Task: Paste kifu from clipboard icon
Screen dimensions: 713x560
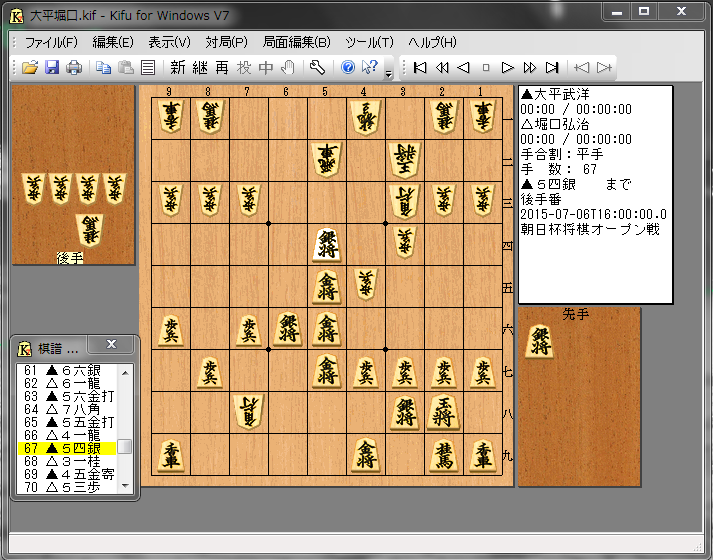Action: (126, 68)
